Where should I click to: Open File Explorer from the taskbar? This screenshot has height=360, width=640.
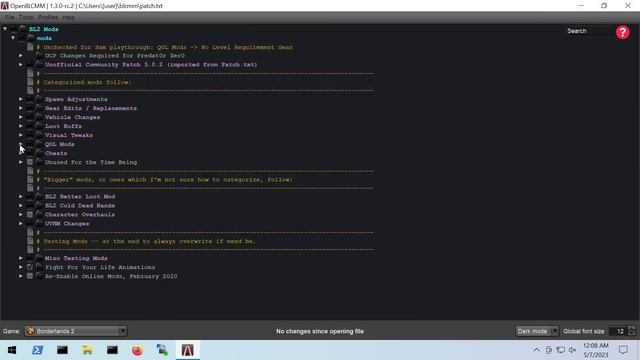coord(87,350)
